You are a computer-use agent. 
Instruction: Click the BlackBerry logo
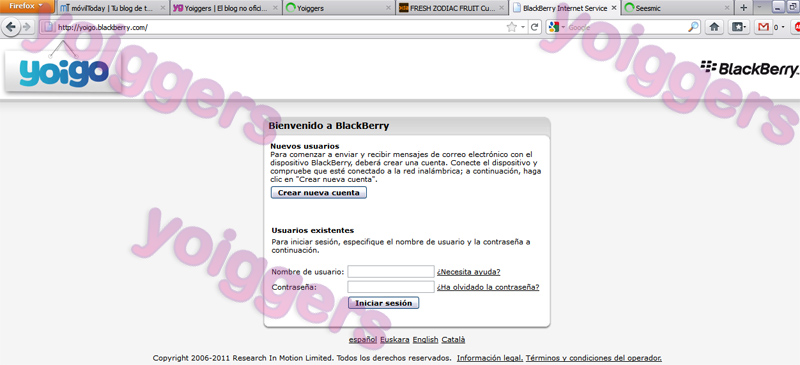(x=749, y=69)
